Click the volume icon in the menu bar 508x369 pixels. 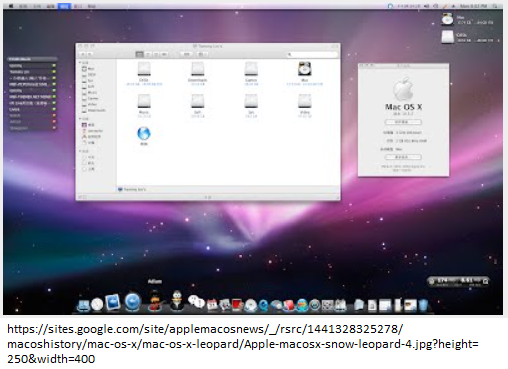pos(426,6)
